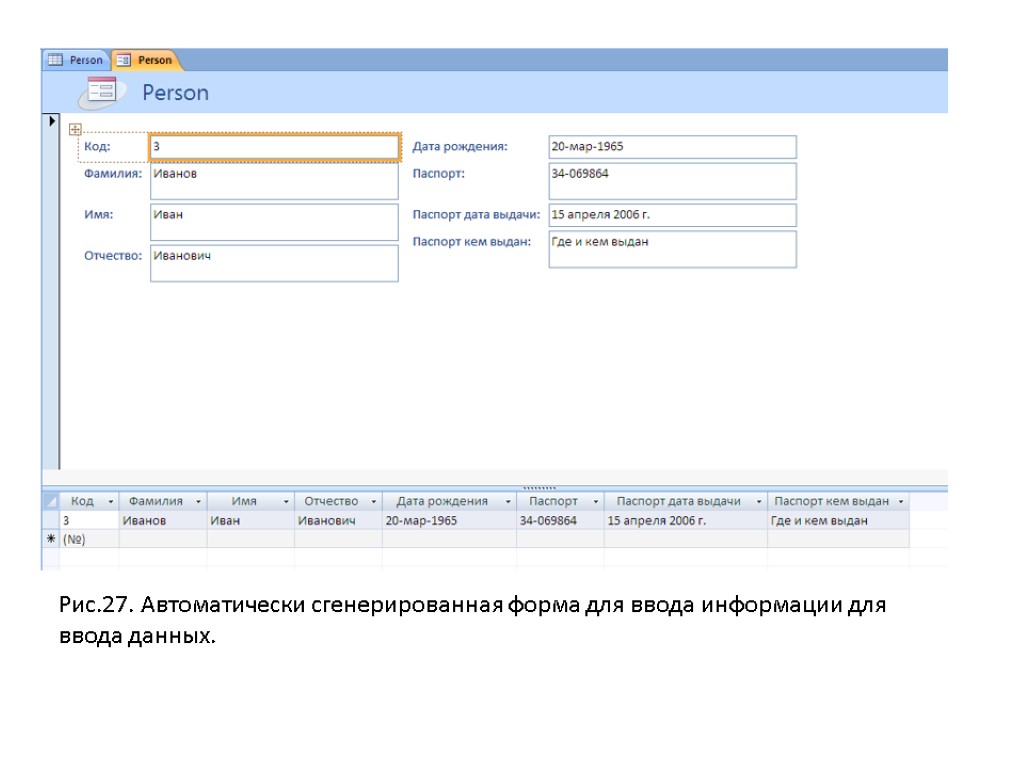
Task: Open the Код column dropdown arrow
Action: 110,502
